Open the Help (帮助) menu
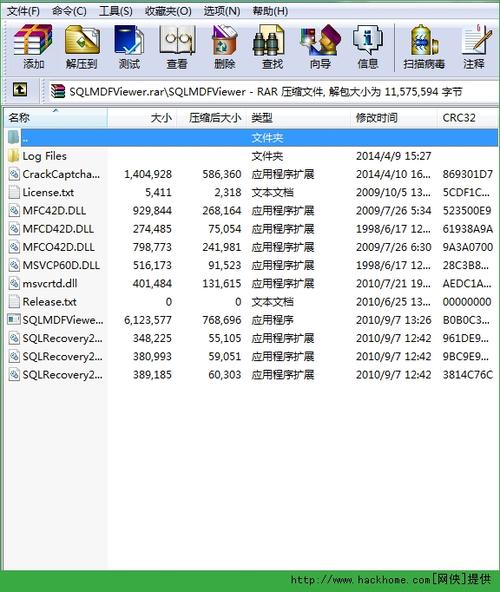Image resolution: width=500 pixels, height=592 pixels. 270,11
